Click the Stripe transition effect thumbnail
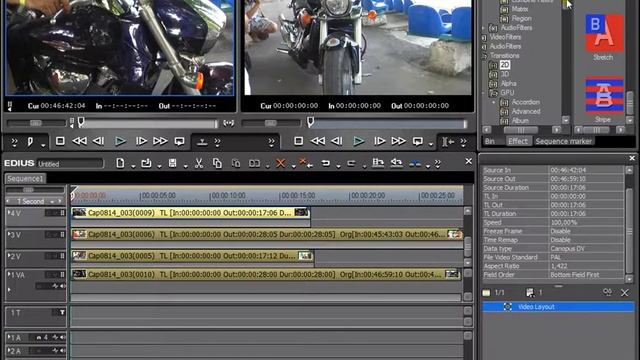640x360 pixels. pyautogui.click(x=604, y=96)
